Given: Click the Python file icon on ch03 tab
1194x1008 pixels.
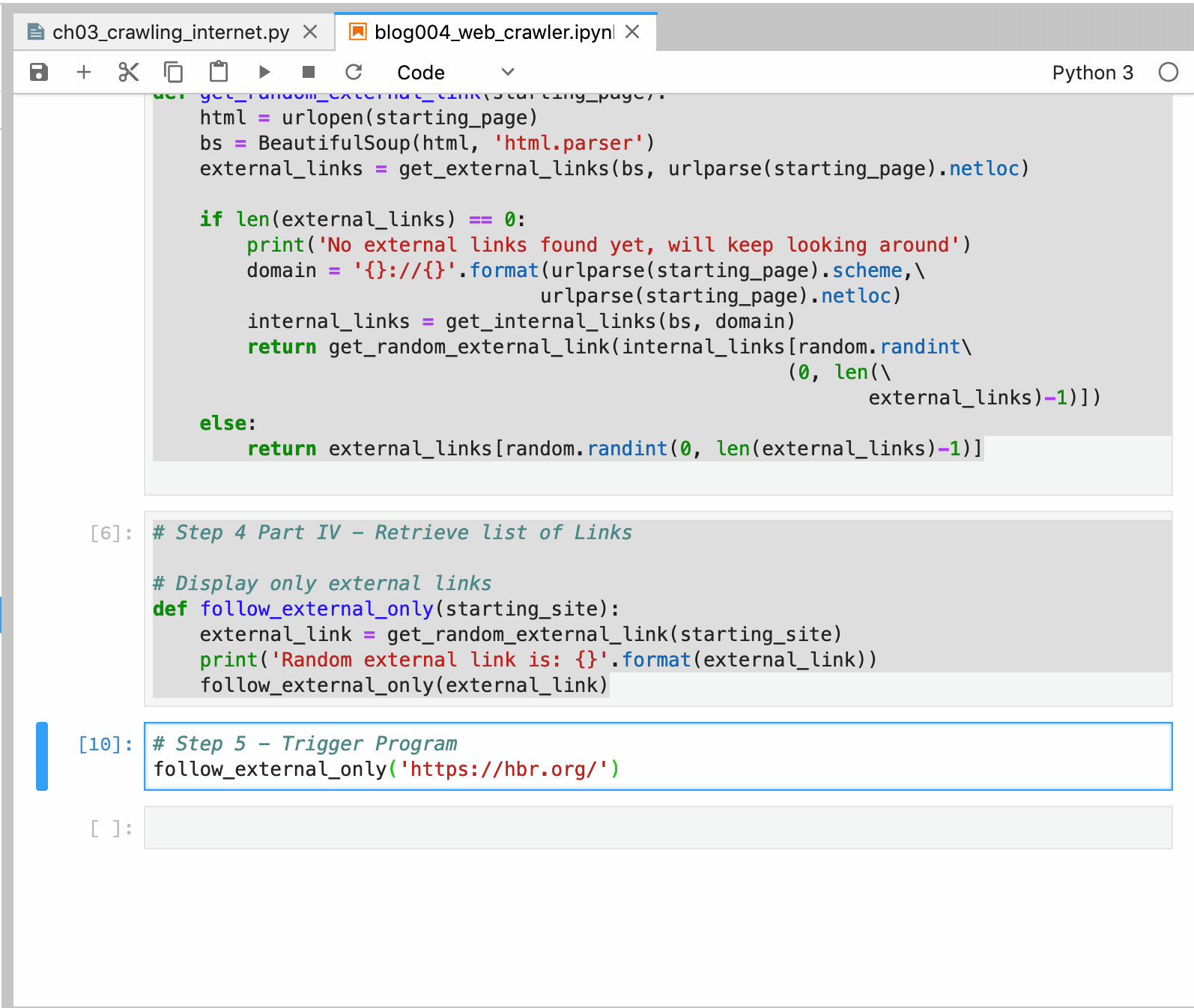Looking at the screenshot, I should [35, 31].
